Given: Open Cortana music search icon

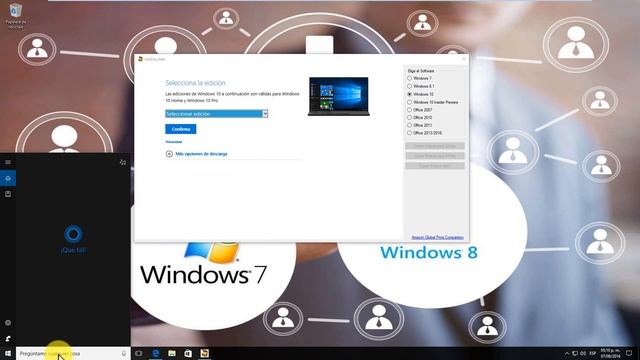Looking at the screenshot, I should pos(123,162).
